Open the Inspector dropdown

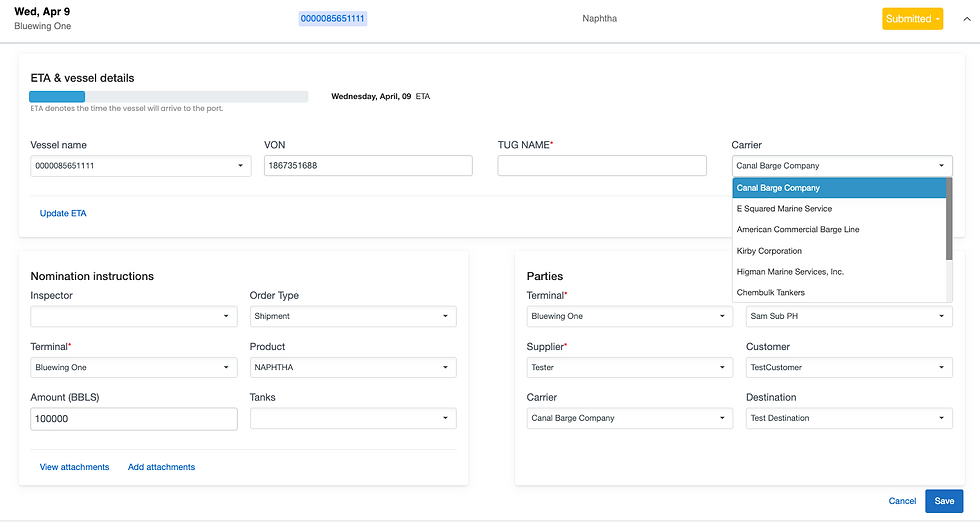pyautogui.click(x=134, y=317)
